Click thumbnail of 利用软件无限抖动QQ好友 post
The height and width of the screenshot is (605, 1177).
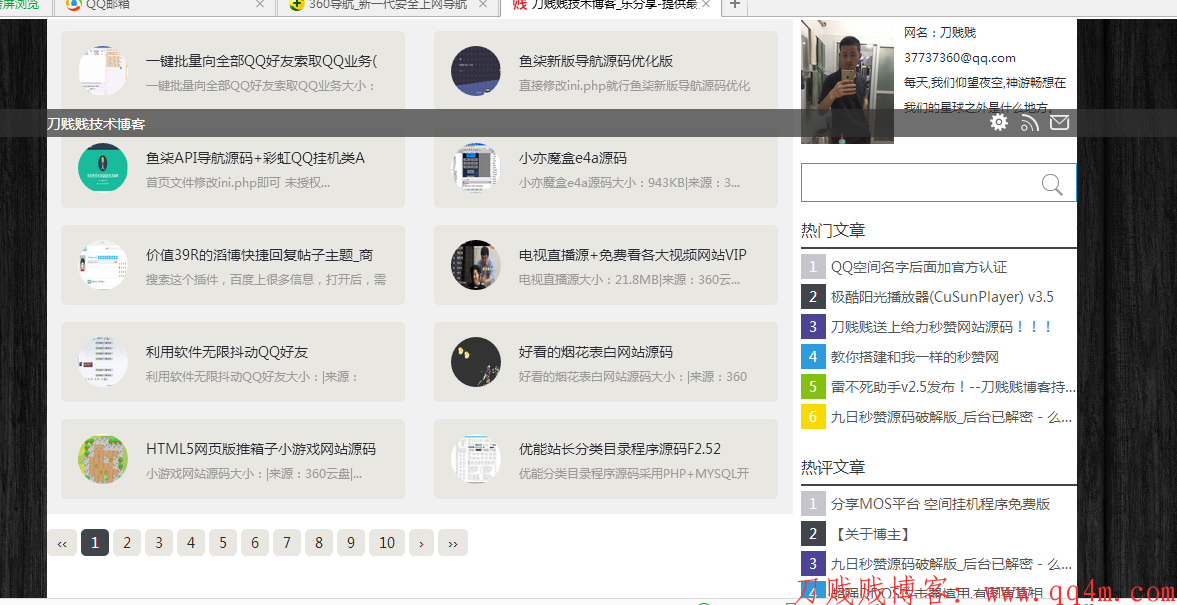click(103, 362)
